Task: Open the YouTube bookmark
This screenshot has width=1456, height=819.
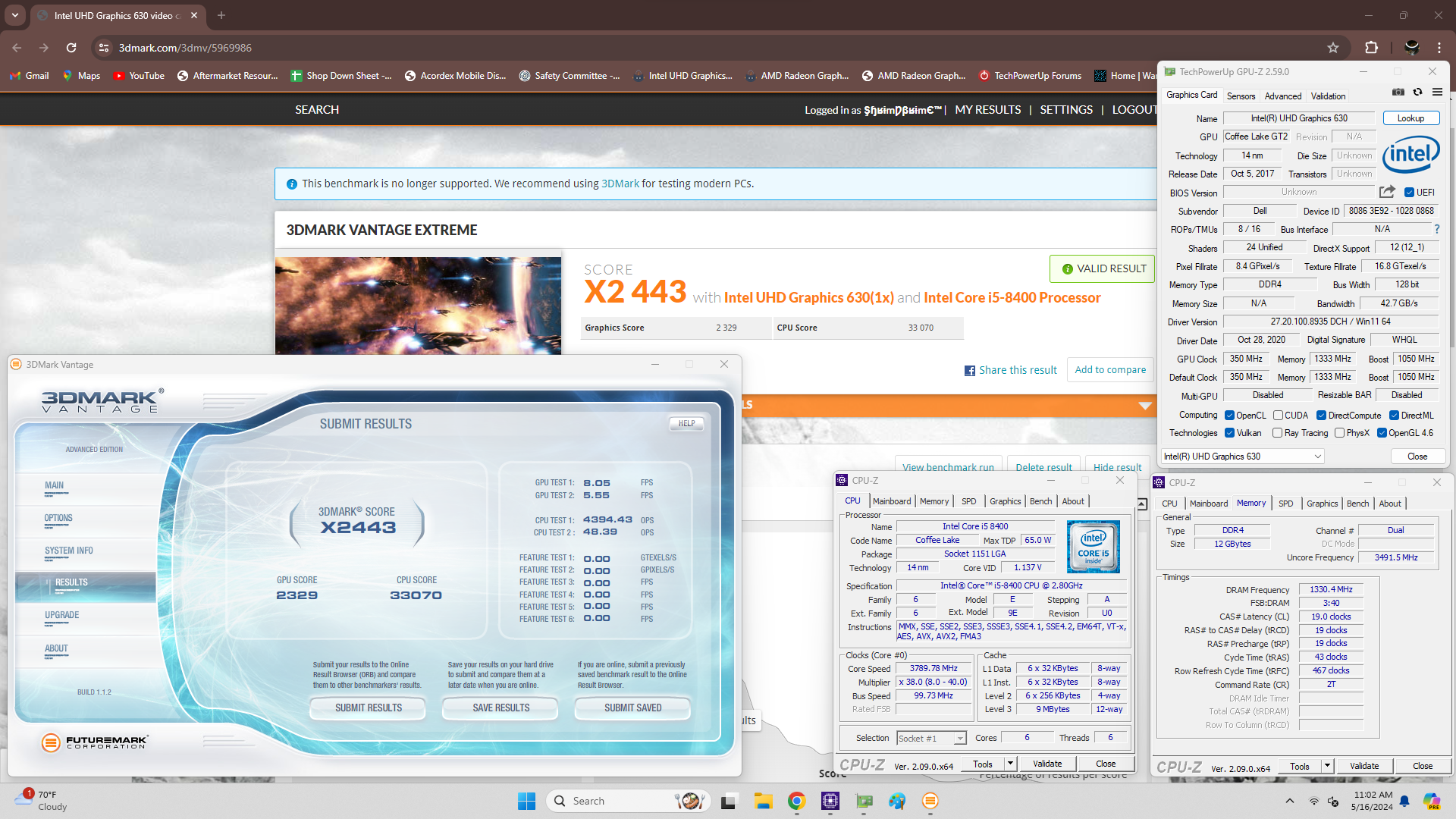Action: 139,76
